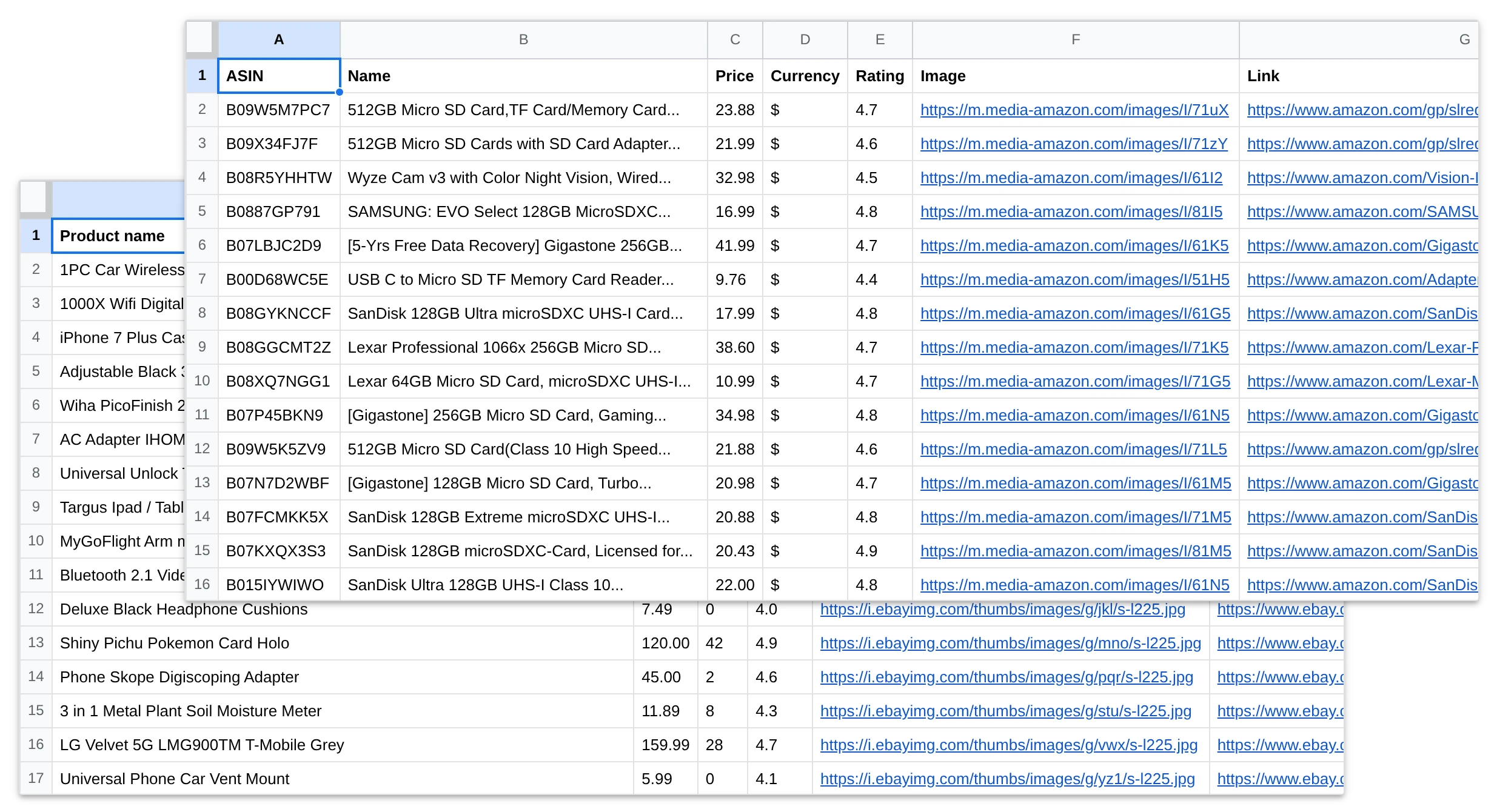
Task: Click price cell 38.60
Action: (x=735, y=347)
